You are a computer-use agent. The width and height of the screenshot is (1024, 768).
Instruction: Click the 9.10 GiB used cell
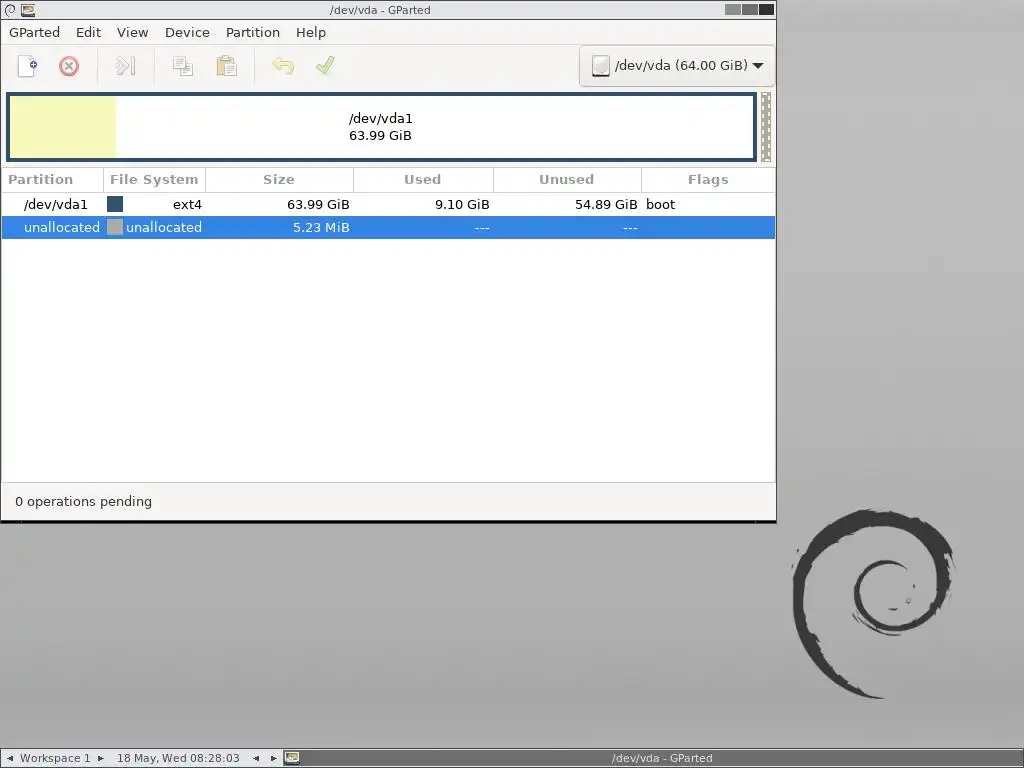pyautogui.click(x=462, y=204)
